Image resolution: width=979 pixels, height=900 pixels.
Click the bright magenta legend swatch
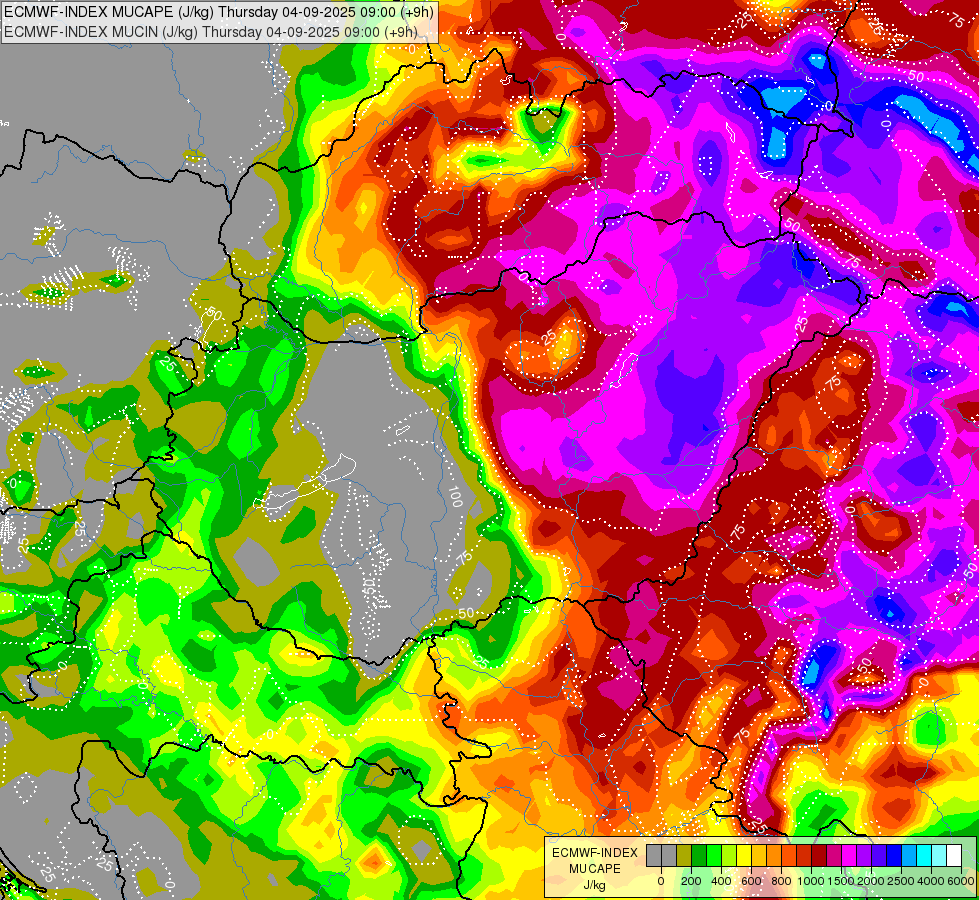coord(850,855)
